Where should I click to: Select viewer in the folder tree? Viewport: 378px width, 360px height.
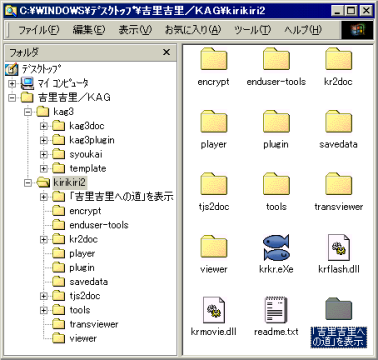pos(83,338)
